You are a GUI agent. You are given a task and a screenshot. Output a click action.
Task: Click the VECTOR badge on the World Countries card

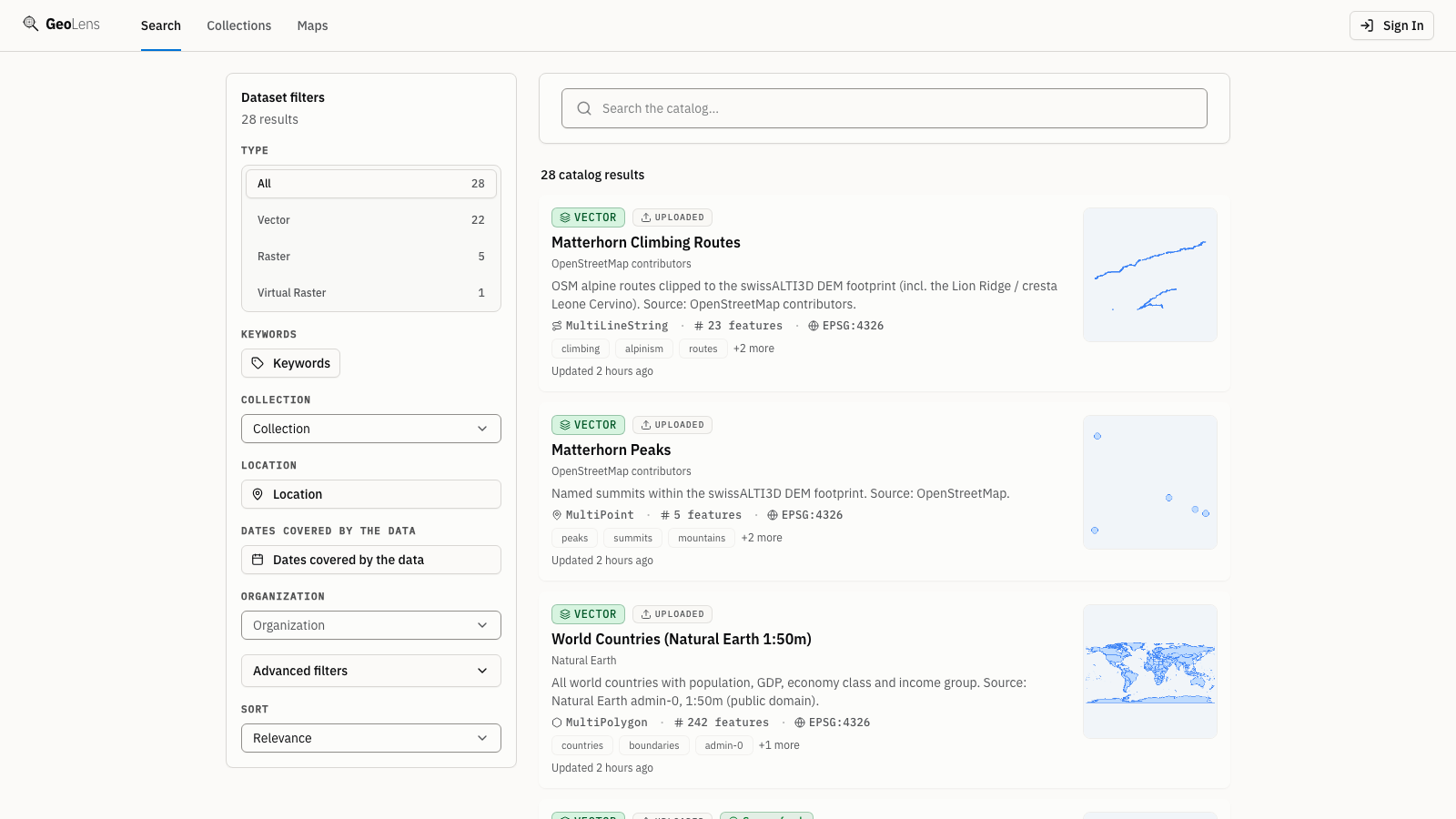(x=588, y=614)
